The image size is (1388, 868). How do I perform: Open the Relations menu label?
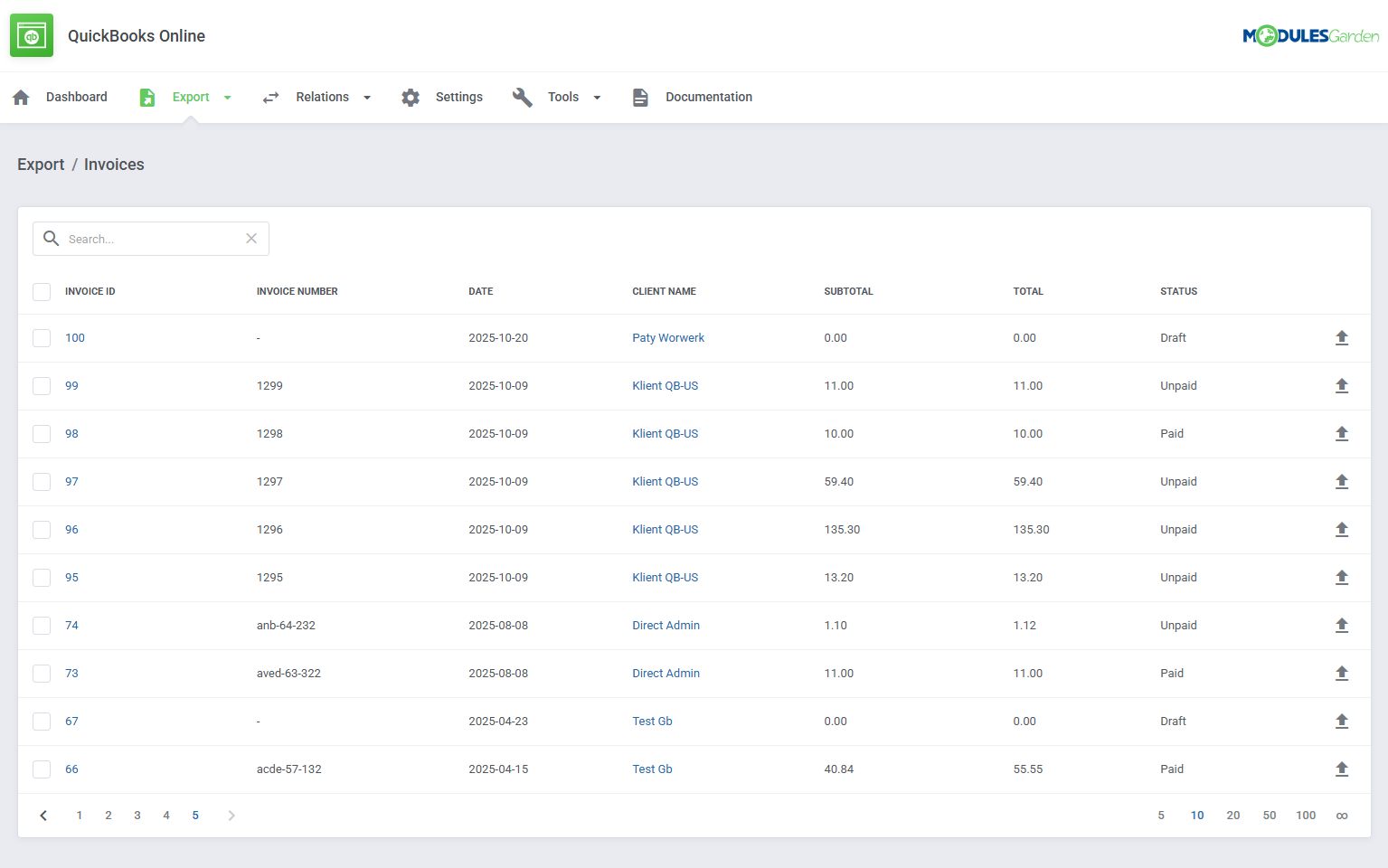click(322, 97)
